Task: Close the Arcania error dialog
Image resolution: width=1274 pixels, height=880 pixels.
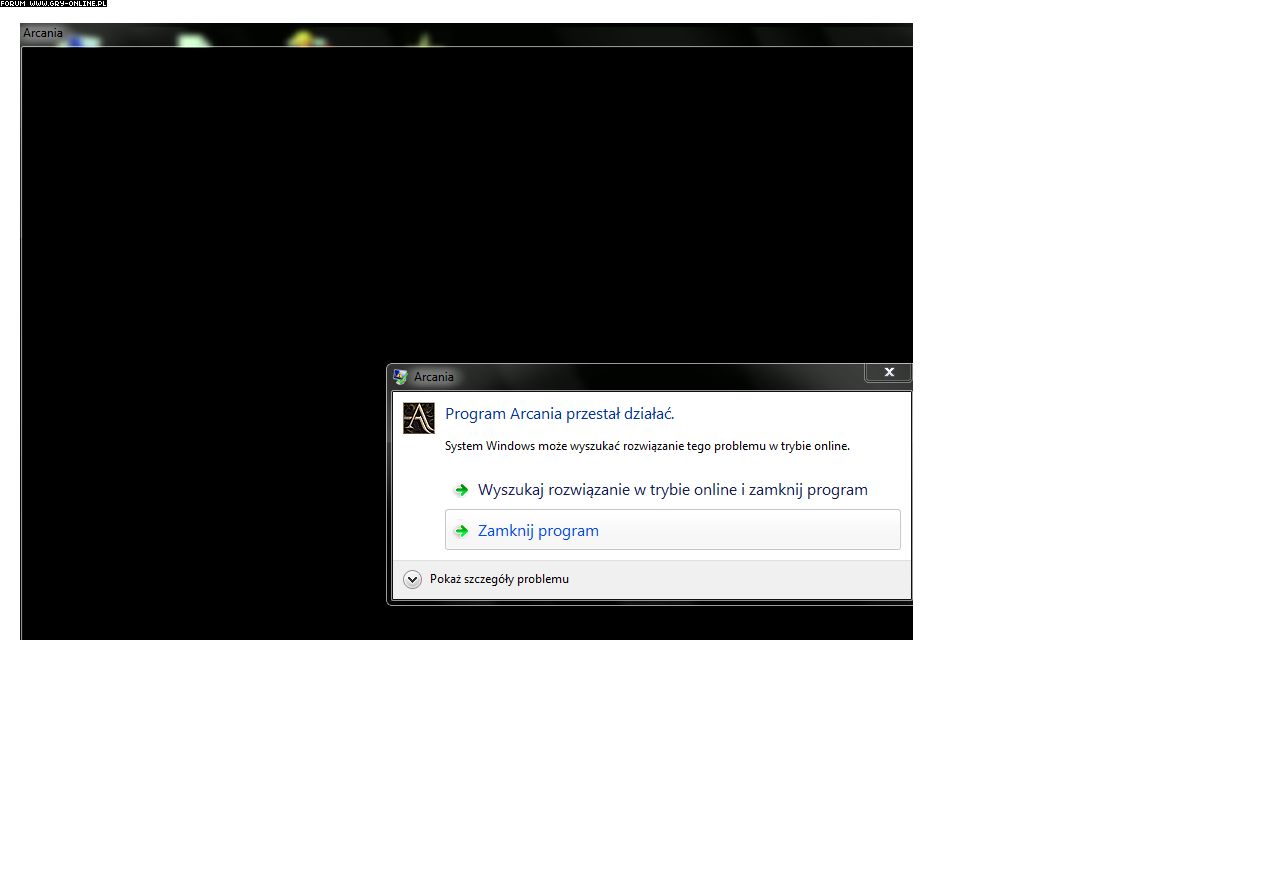Action: [x=888, y=373]
